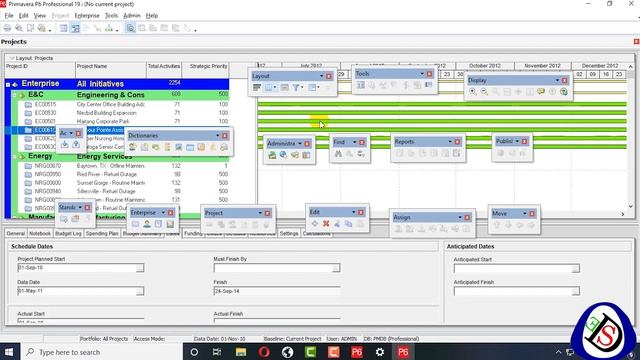Click the globe icon in the Administra toolbar
The height and width of the screenshot is (360, 640).
(283, 155)
